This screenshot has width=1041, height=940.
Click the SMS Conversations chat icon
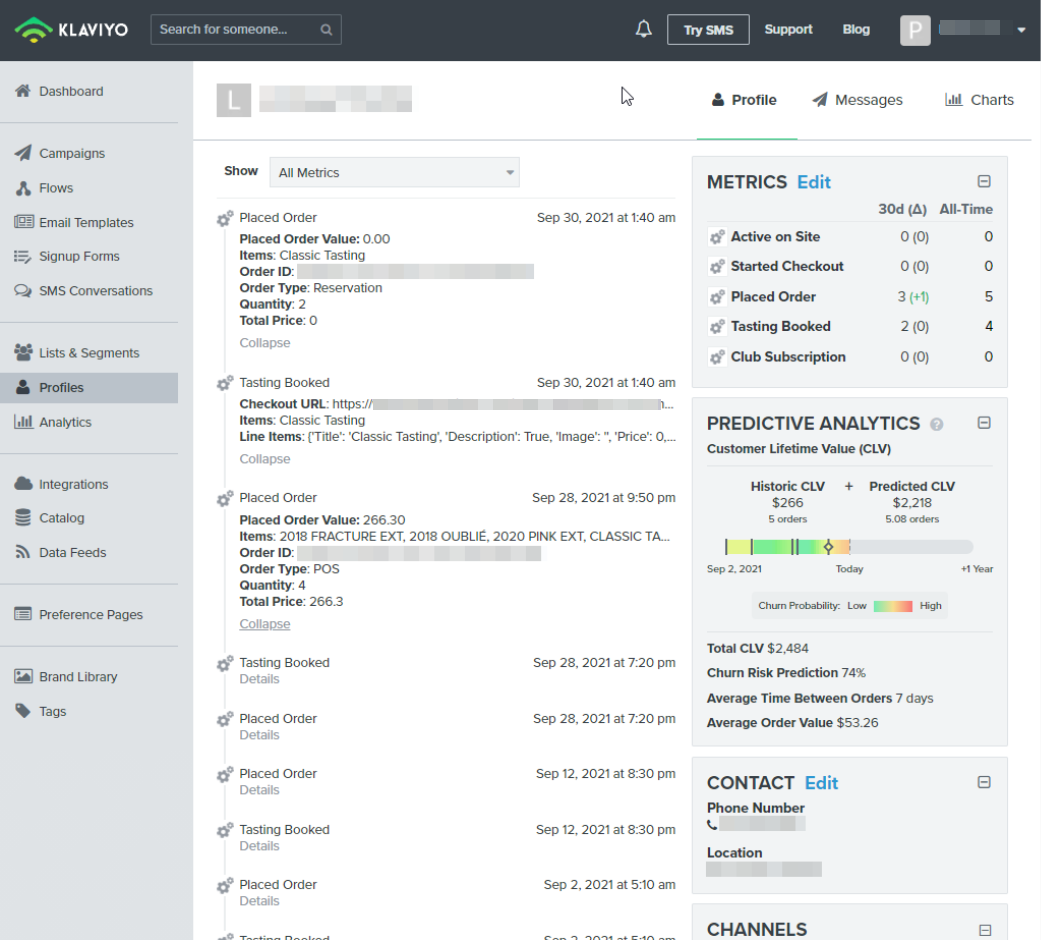click(x=23, y=291)
